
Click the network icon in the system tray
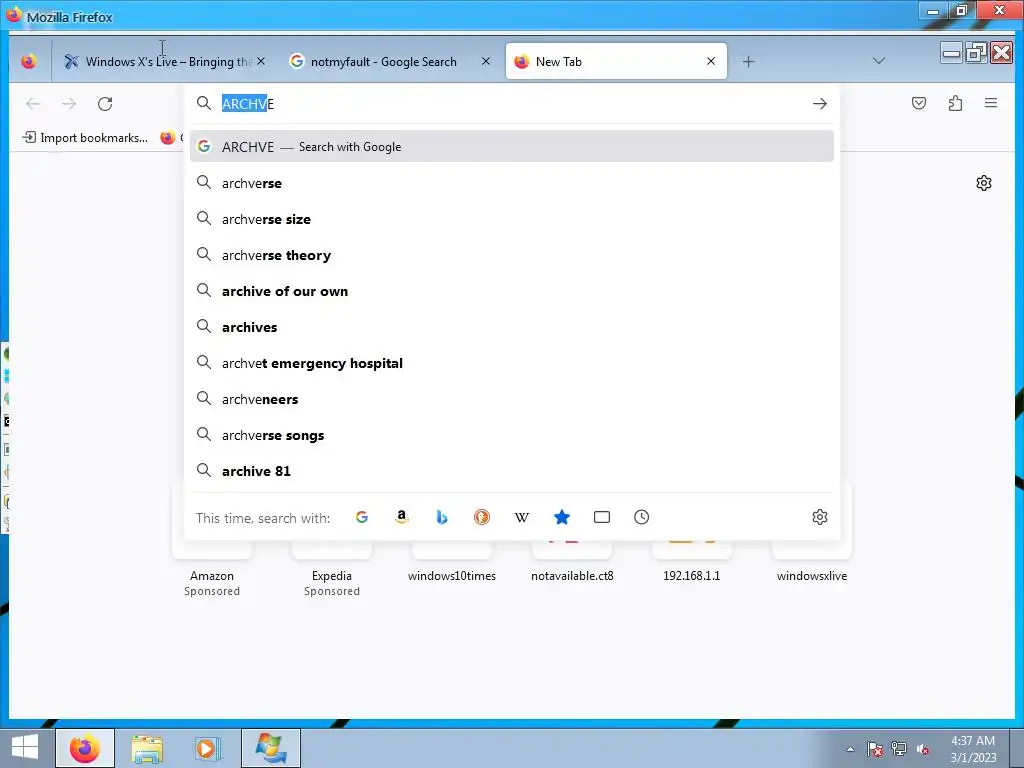coord(899,749)
